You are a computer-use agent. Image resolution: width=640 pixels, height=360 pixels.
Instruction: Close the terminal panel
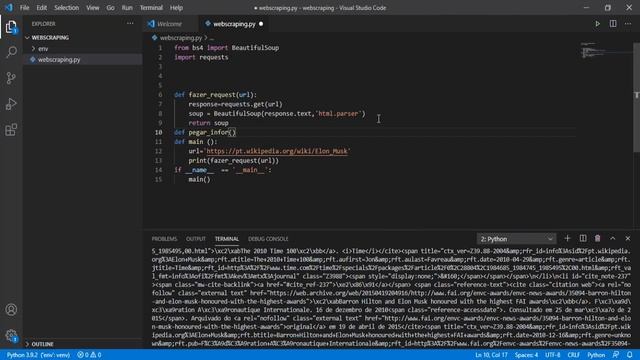(628, 238)
